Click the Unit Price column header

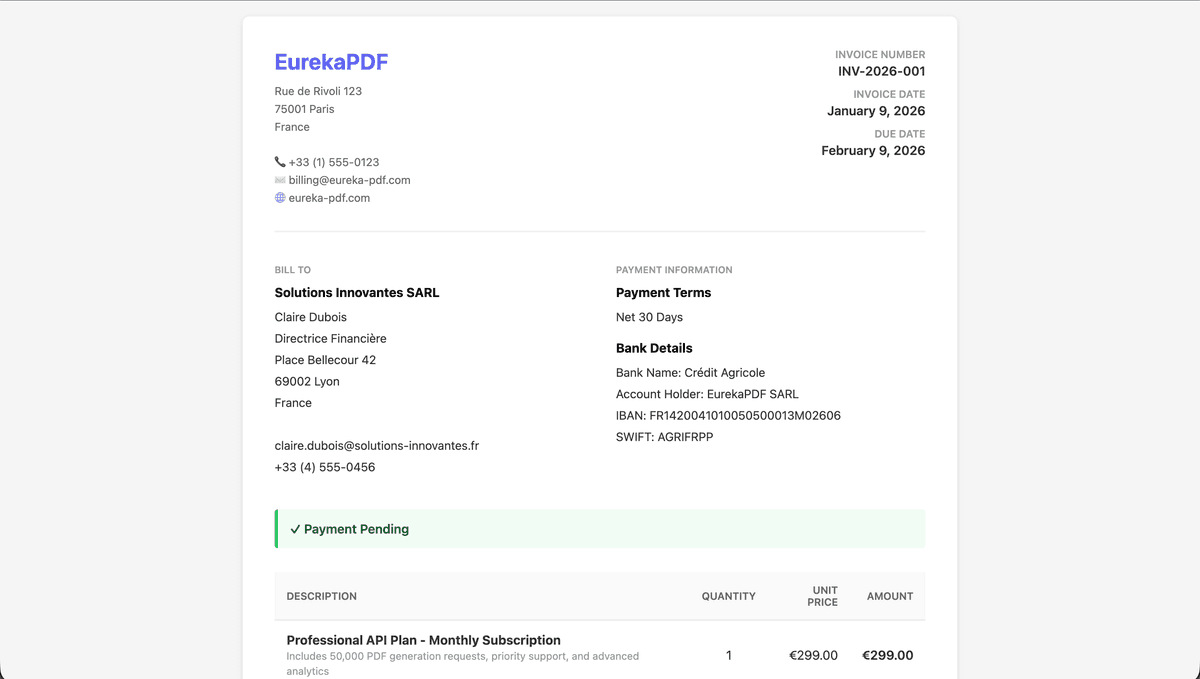click(x=824, y=596)
